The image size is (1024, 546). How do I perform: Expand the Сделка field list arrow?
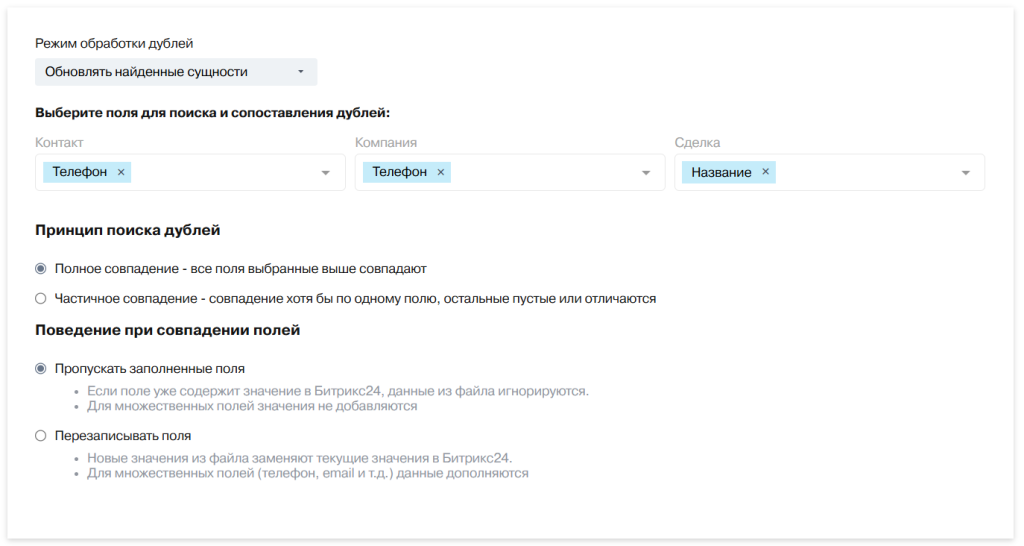pos(965,173)
